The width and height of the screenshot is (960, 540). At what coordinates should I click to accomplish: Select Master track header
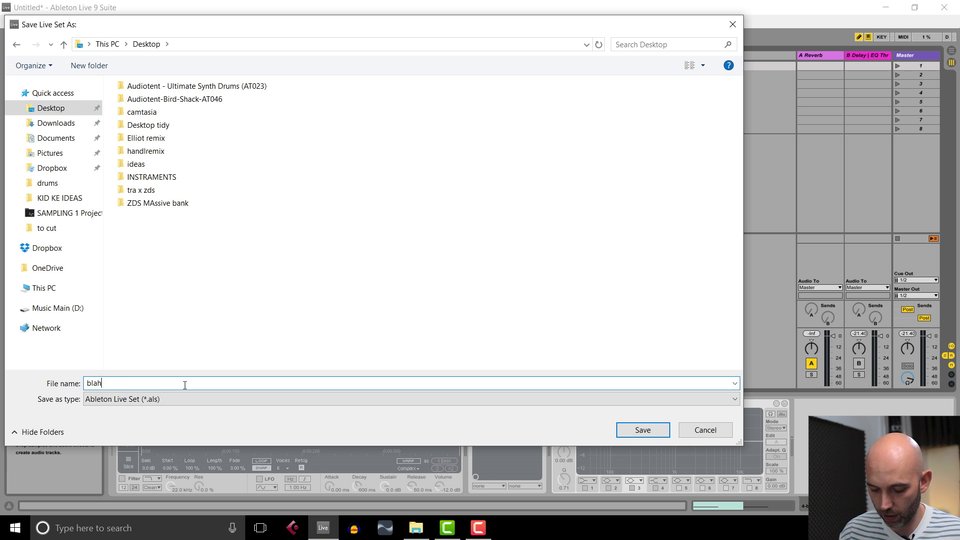tap(916, 55)
